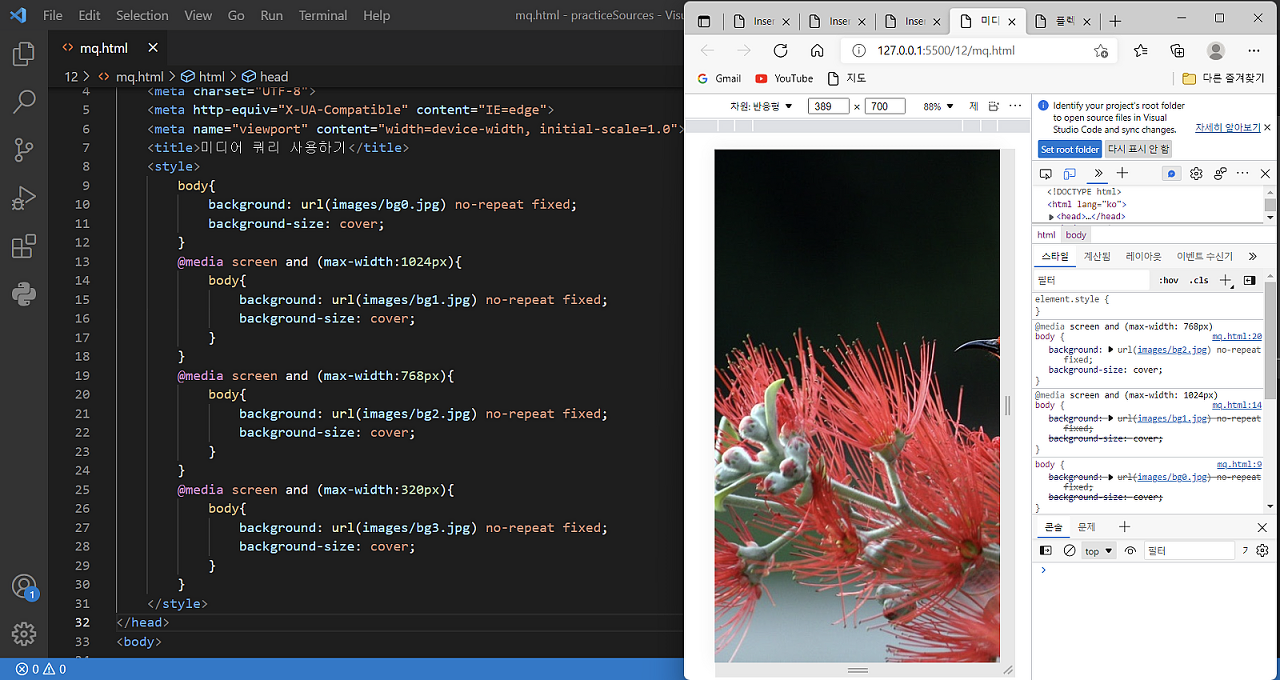Switch to the Event Listeners tab

point(1204,257)
